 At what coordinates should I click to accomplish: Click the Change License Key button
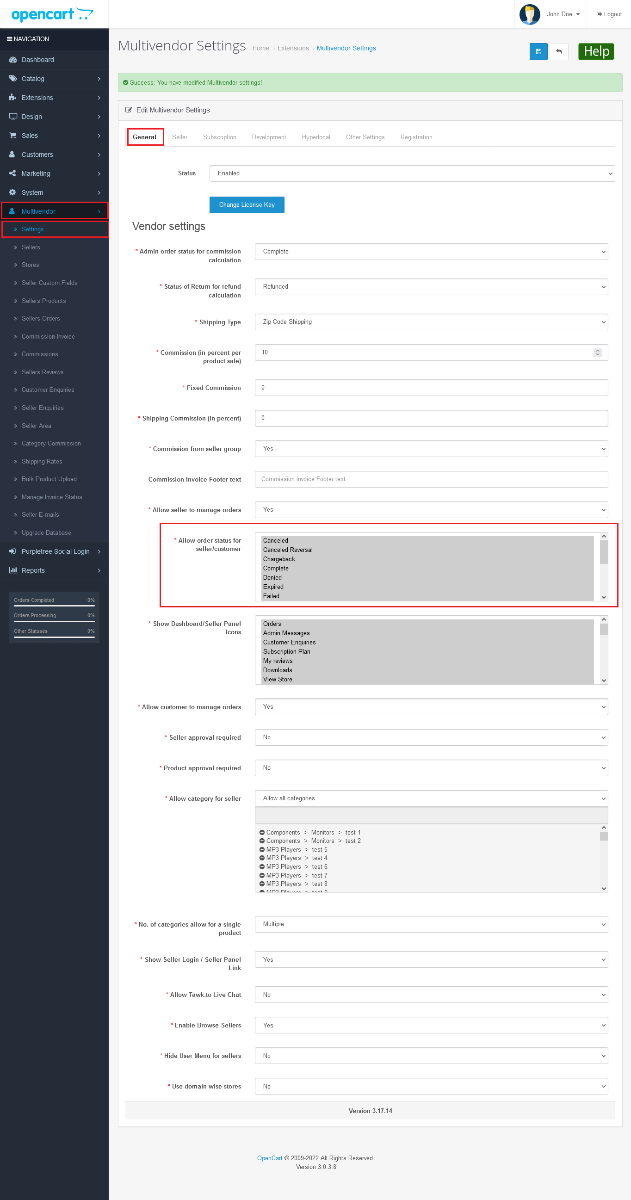pyautogui.click(x=247, y=204)
